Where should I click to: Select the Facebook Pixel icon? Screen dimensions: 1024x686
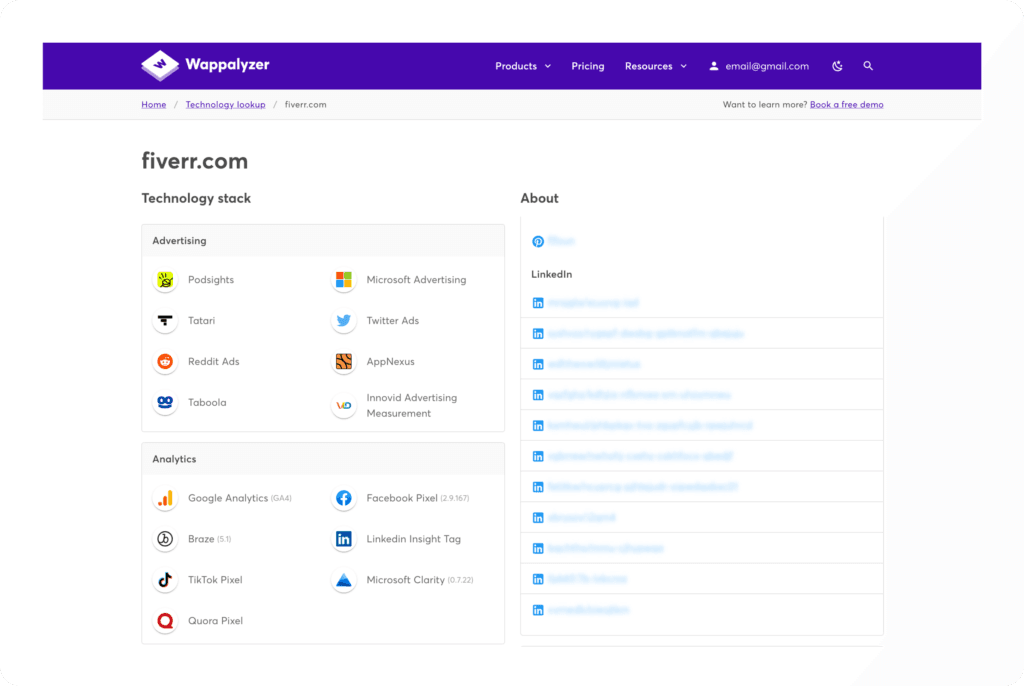tap(344, 498)
